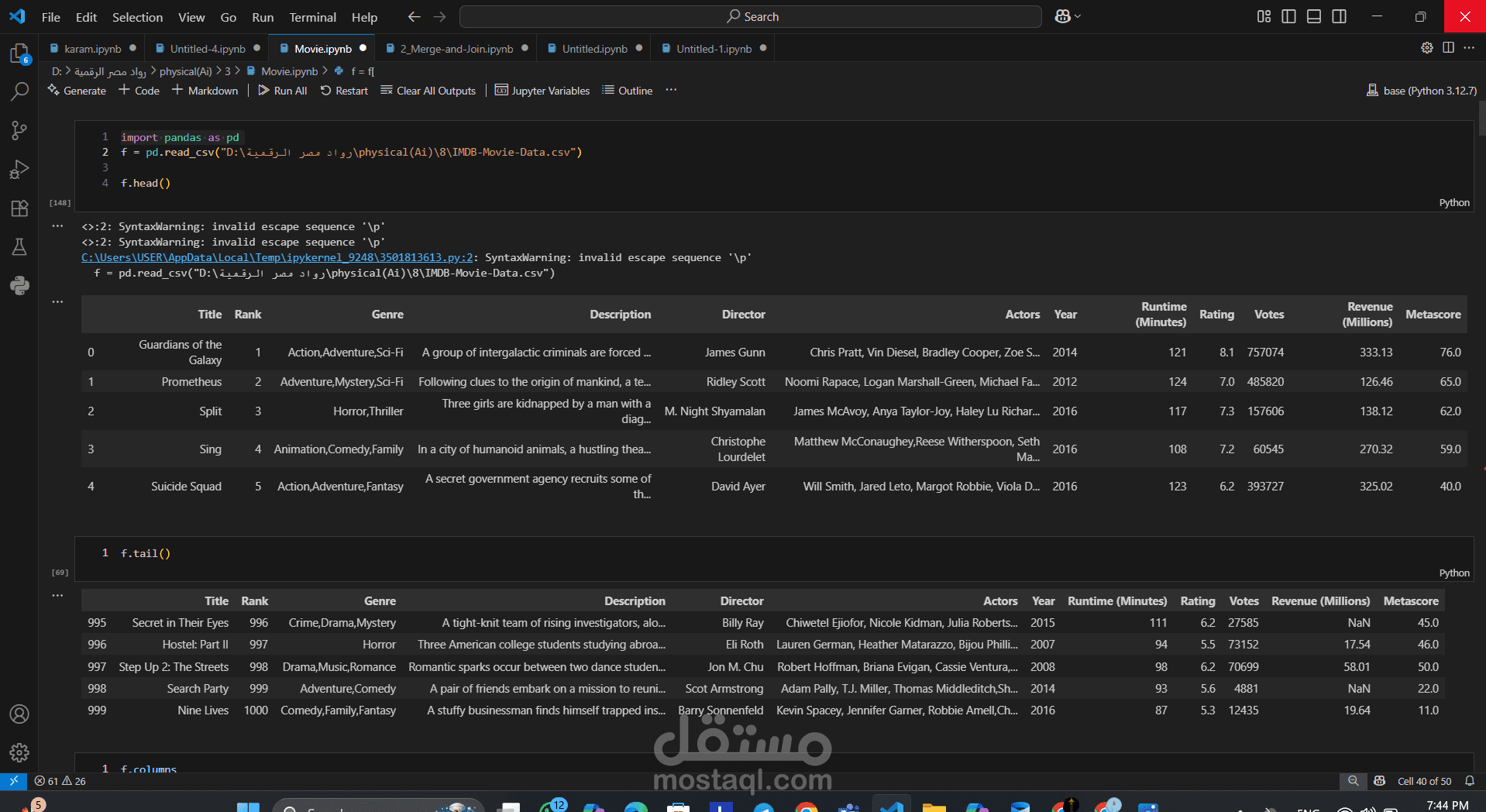The height and width of the screenshot is (812, 1486).
Task: Add a new Code cell
Action: point(139,91)
